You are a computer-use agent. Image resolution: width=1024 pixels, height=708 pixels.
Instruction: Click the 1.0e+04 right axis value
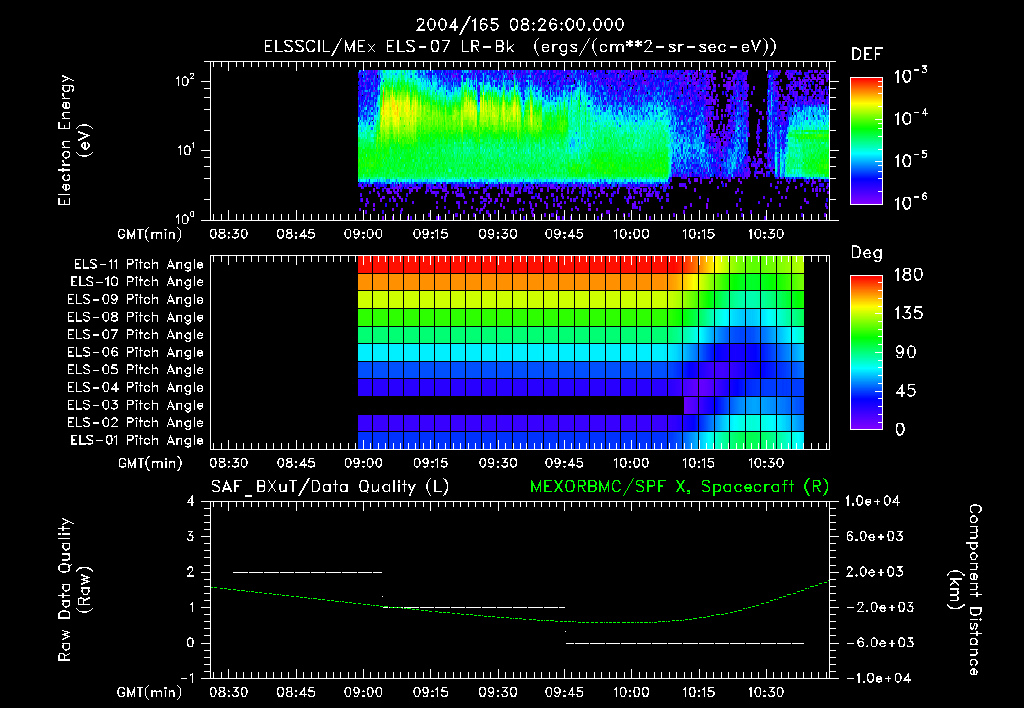pos(872,501)
